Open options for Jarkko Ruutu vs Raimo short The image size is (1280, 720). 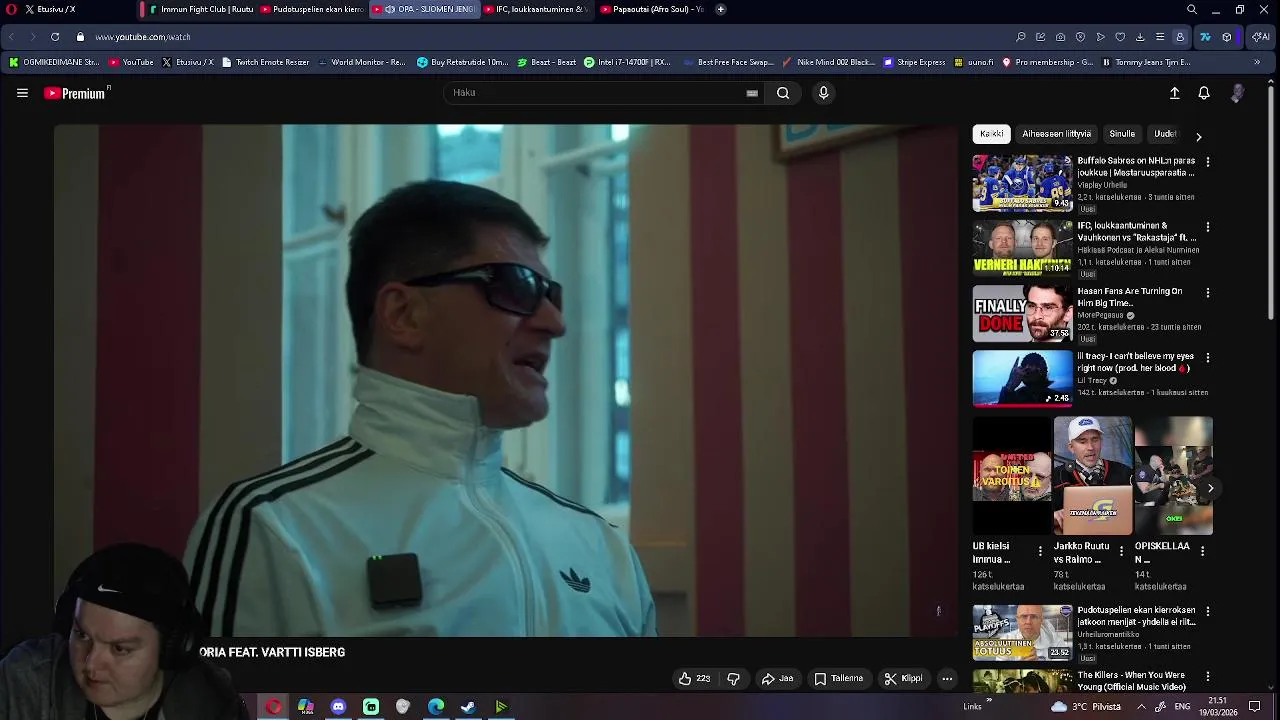(1121, 551)
